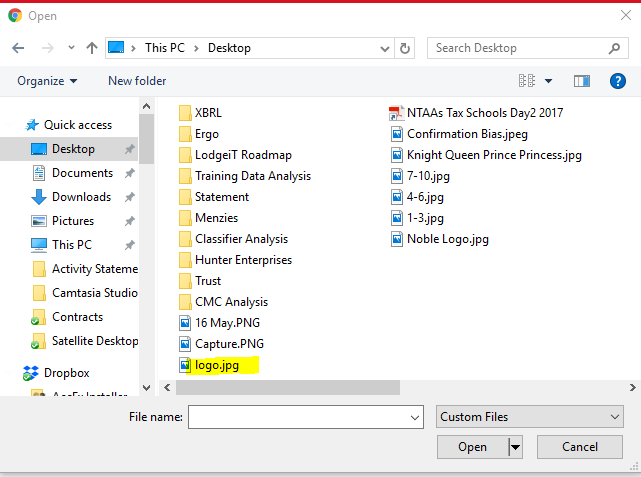
Task: Click the Back navigation arrow
Action: coord(18,48)
